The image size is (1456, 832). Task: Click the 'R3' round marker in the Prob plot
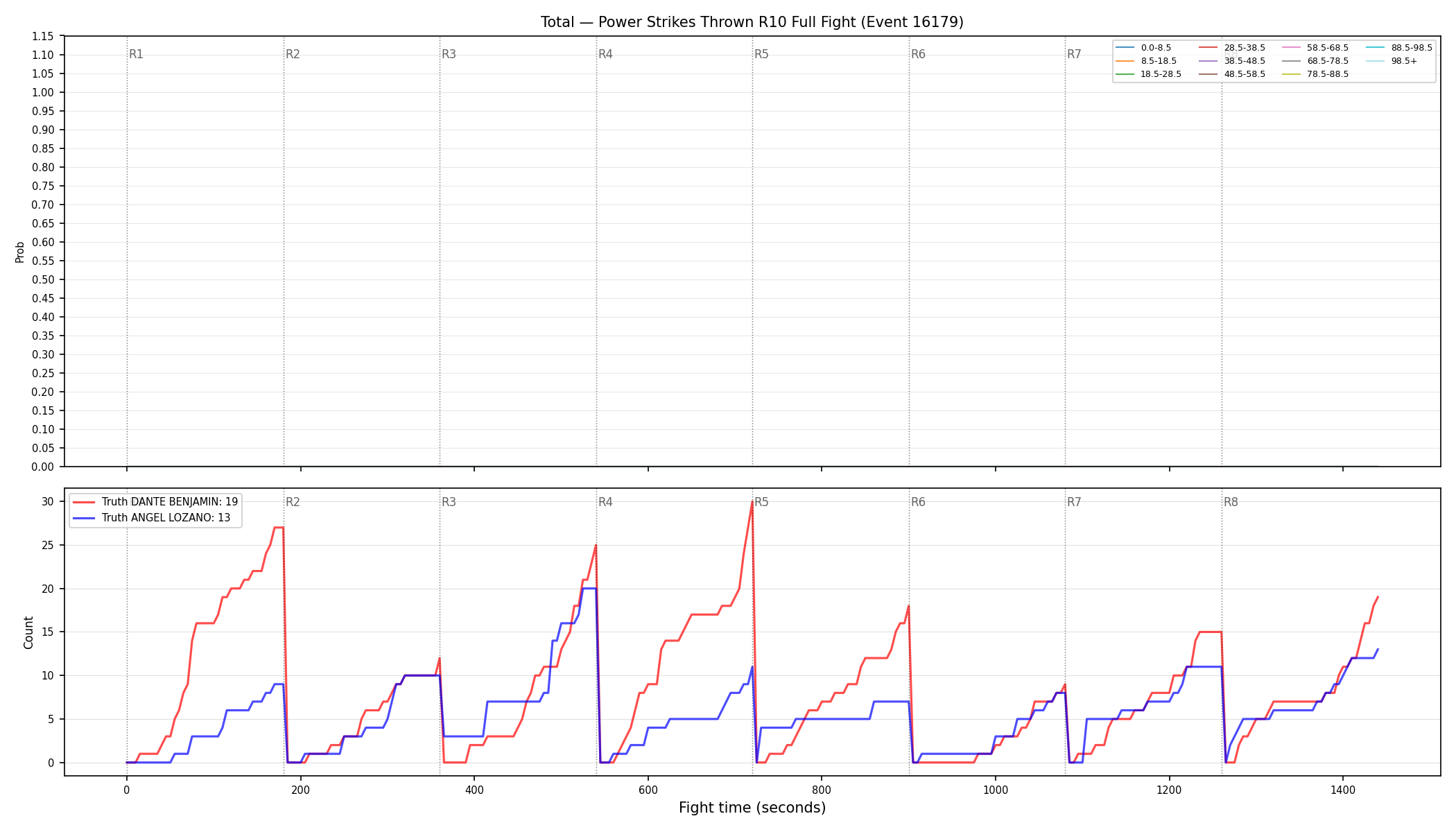449,54
